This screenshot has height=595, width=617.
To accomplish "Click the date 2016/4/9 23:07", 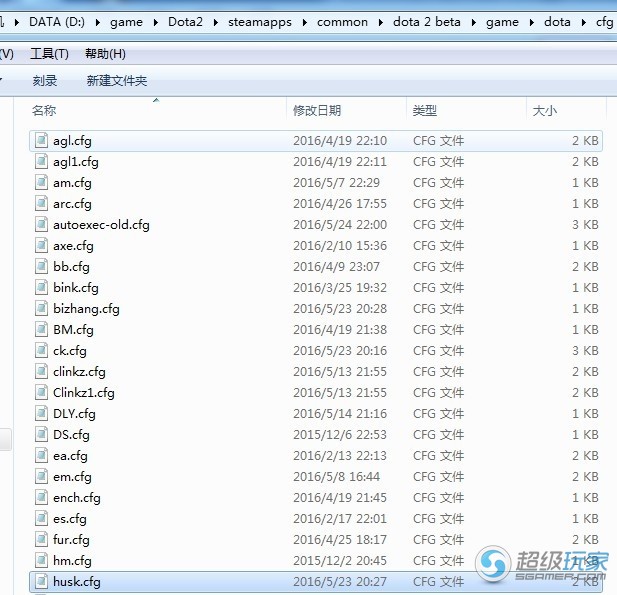I will pyautogui.click(x=336, y=266).
